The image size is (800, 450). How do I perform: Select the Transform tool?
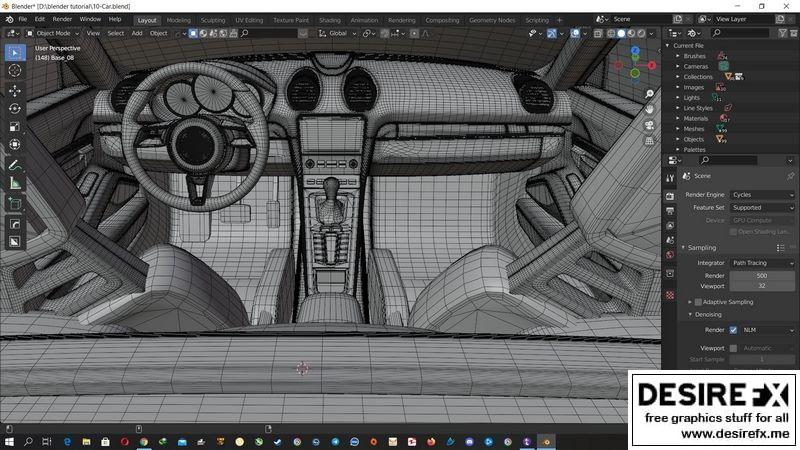[15, 144]
